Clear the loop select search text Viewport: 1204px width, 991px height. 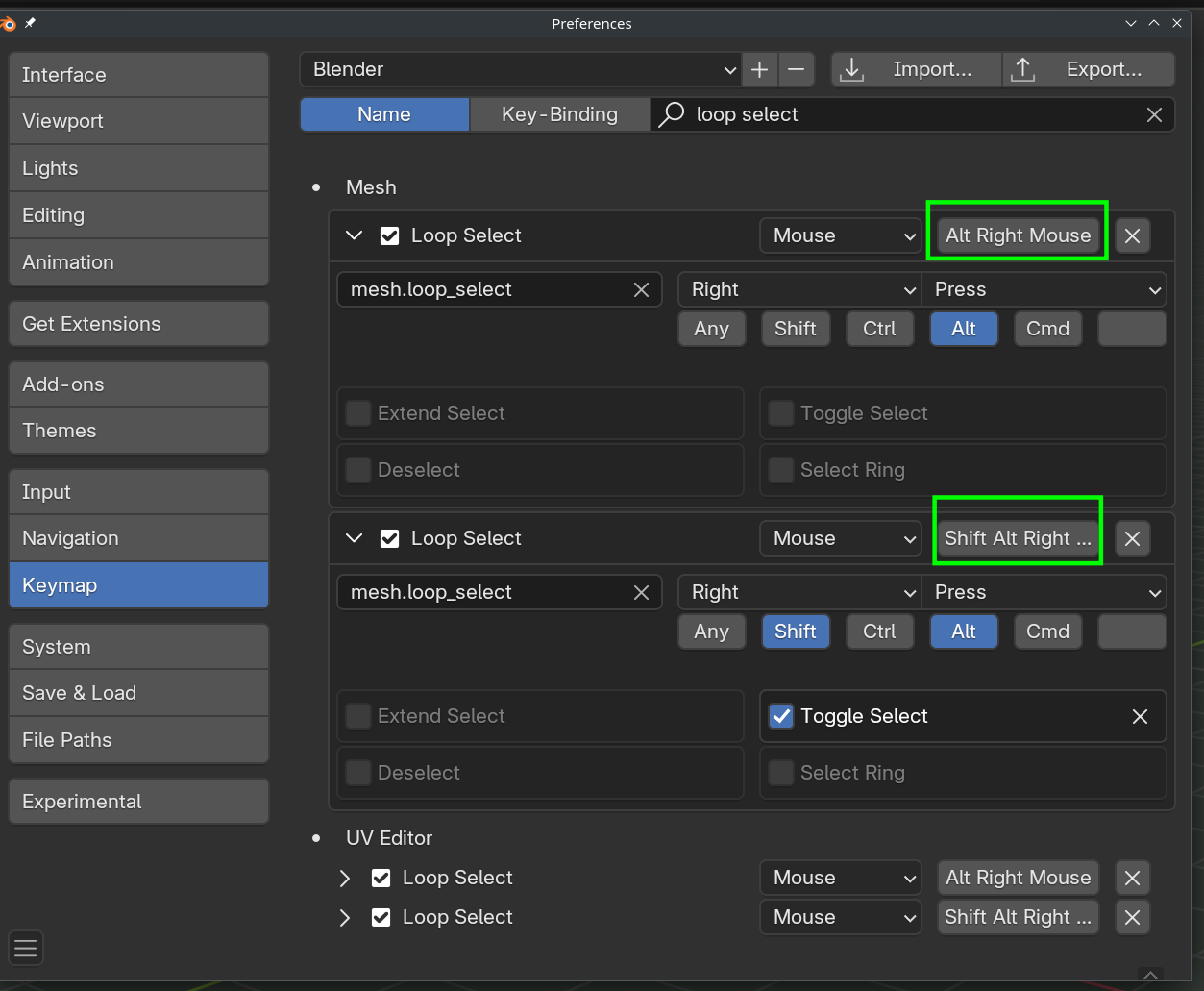coord(1154,114)
